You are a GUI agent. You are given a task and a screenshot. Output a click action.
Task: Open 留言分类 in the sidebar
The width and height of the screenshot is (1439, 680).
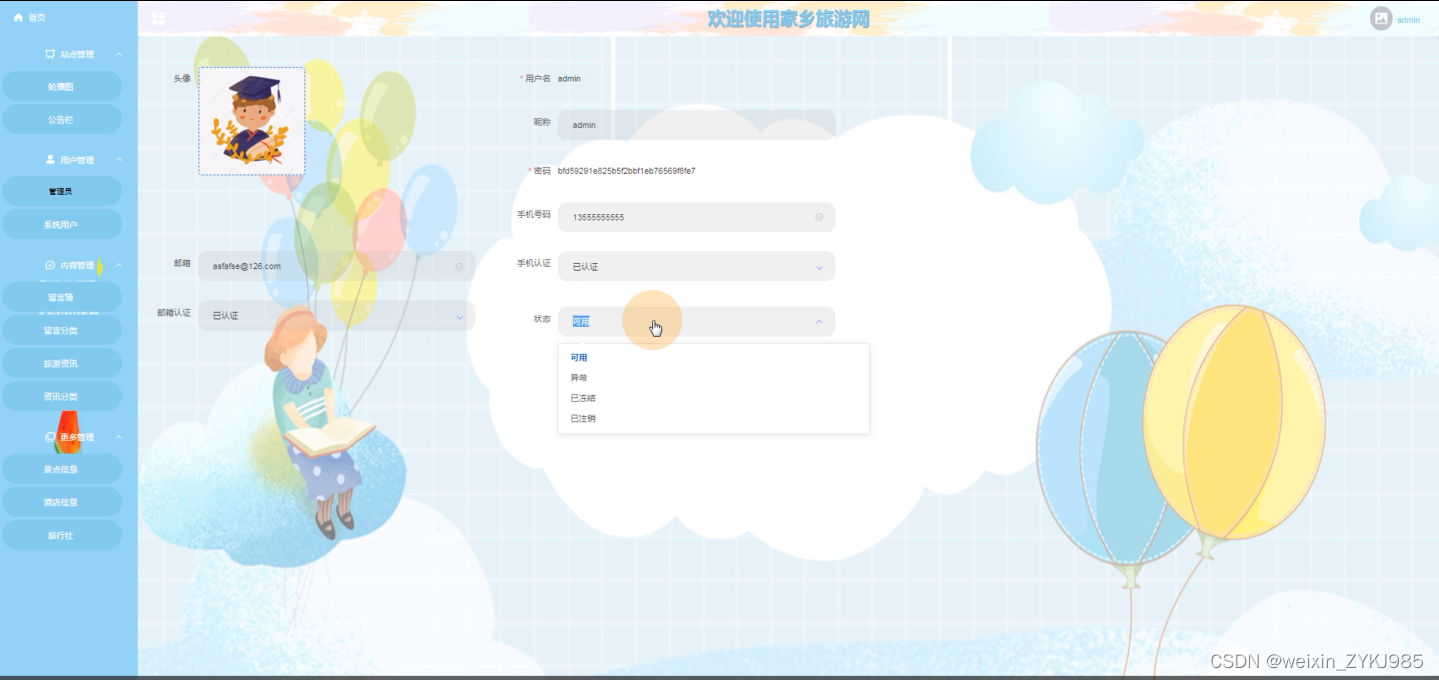pyautogui.click(x=62, y=330)
